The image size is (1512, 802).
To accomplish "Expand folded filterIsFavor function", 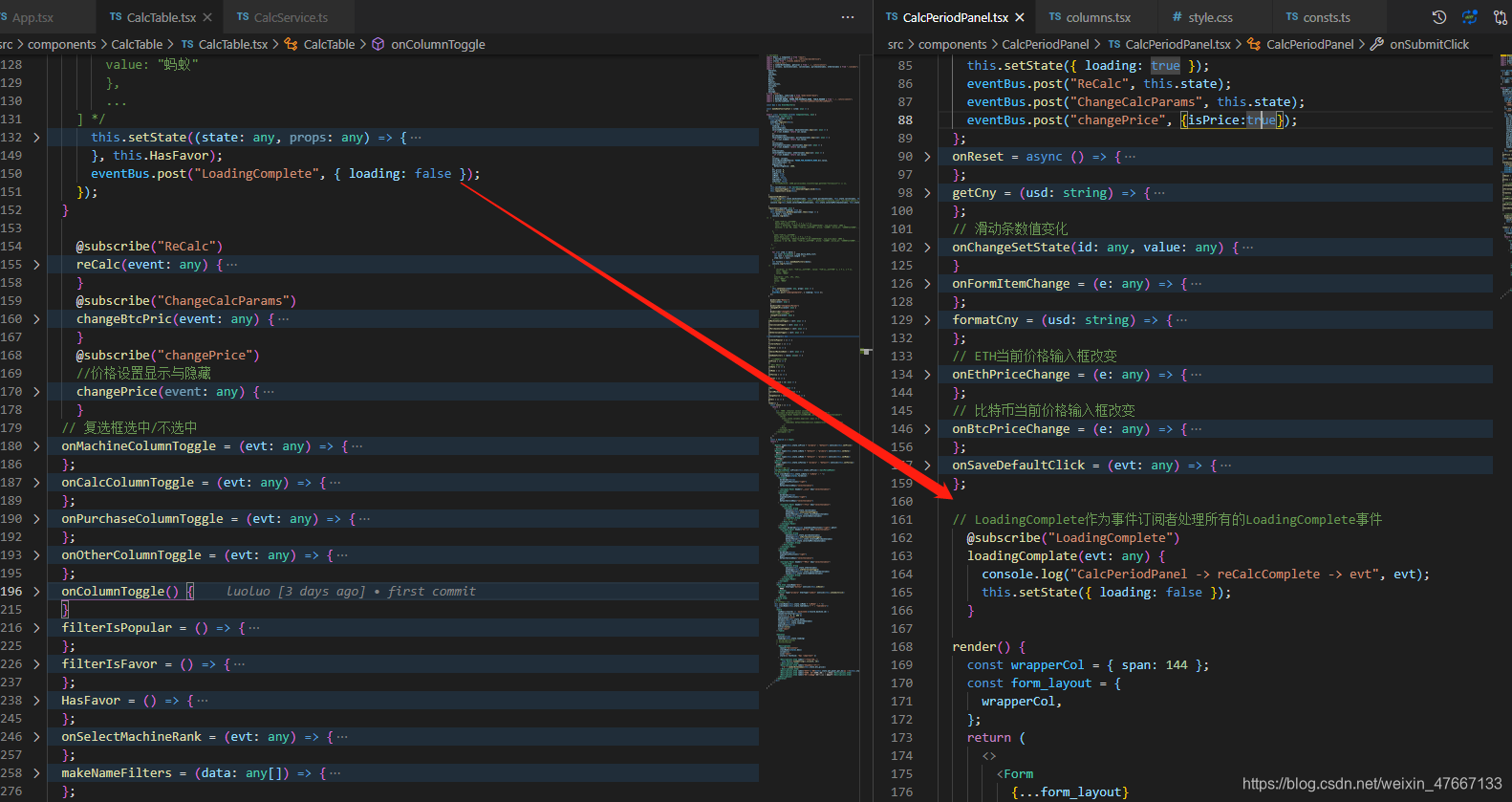I will click(36, 664).
